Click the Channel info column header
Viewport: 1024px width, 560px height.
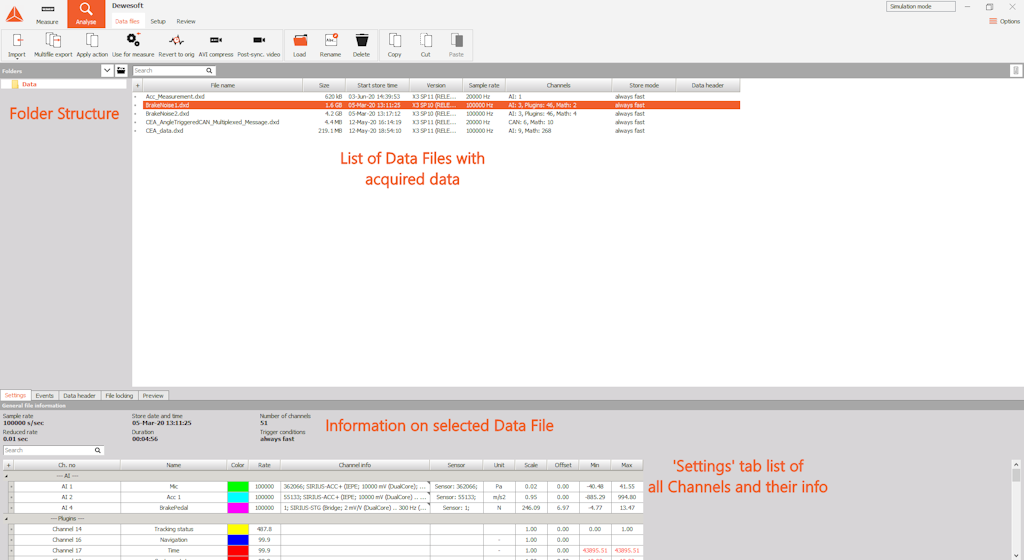pos(355,465)
